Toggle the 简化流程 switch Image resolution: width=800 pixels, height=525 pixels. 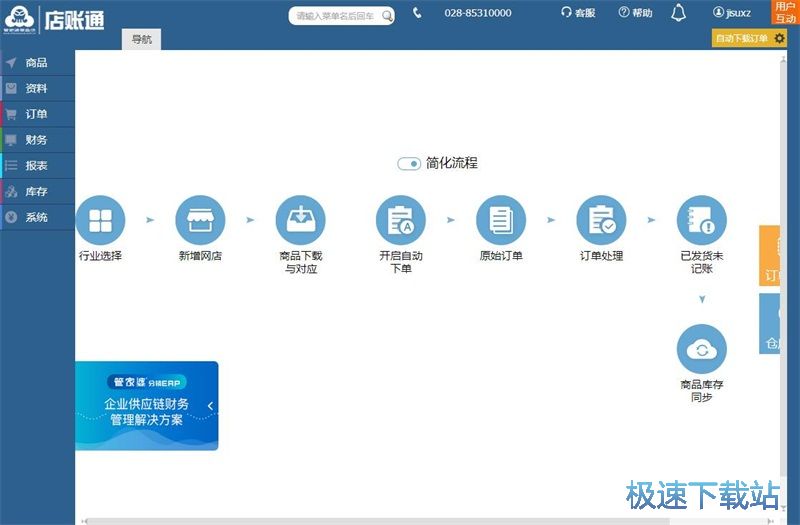(x=408, y=163)
